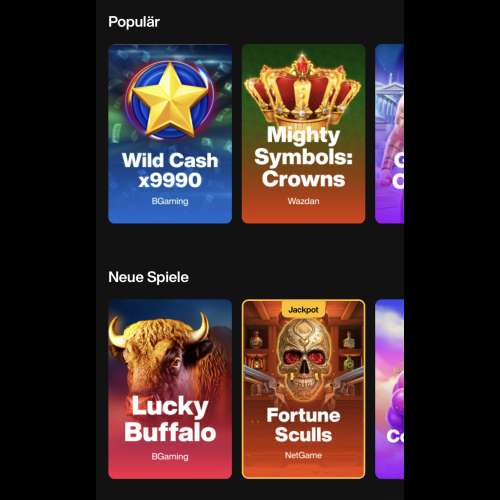Select the Neue Spiele section heading
The image size is (500, 500).
[149, 277]
